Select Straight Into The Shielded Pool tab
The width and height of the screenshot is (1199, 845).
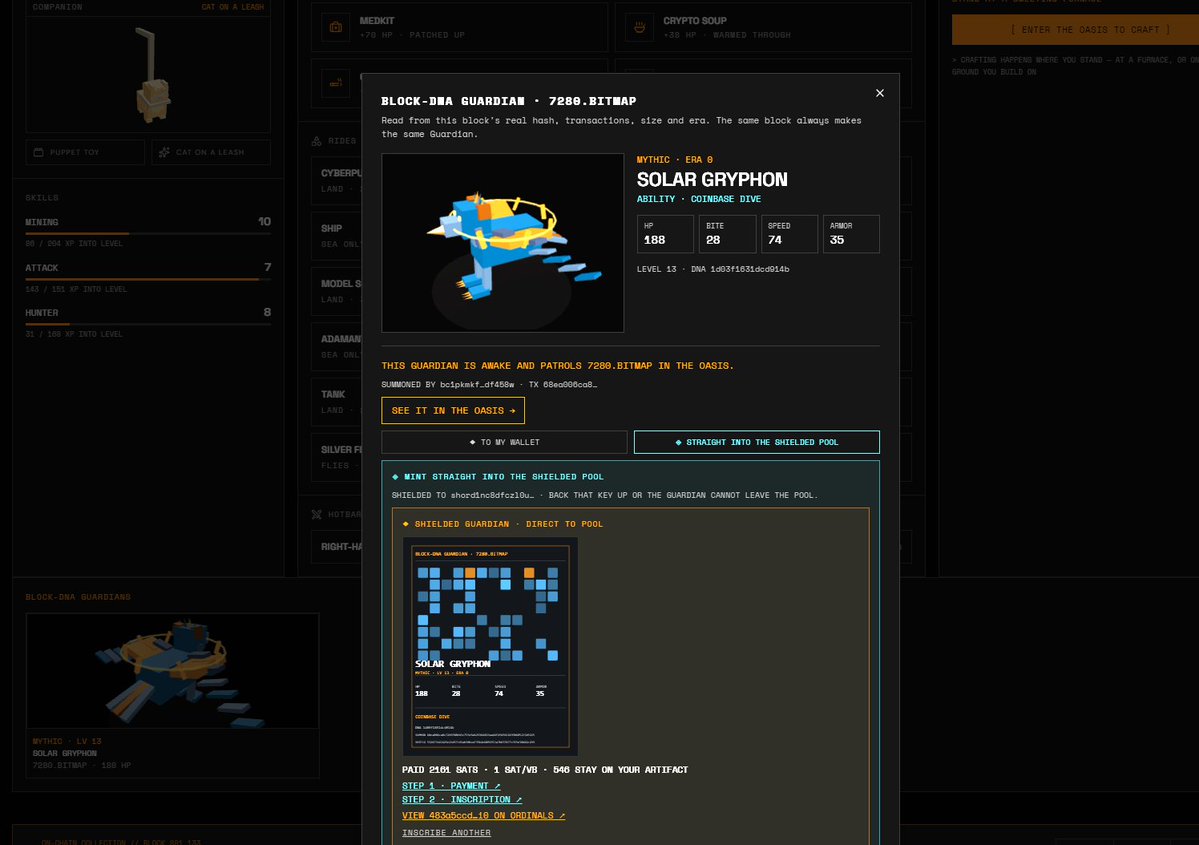(756, 442)
